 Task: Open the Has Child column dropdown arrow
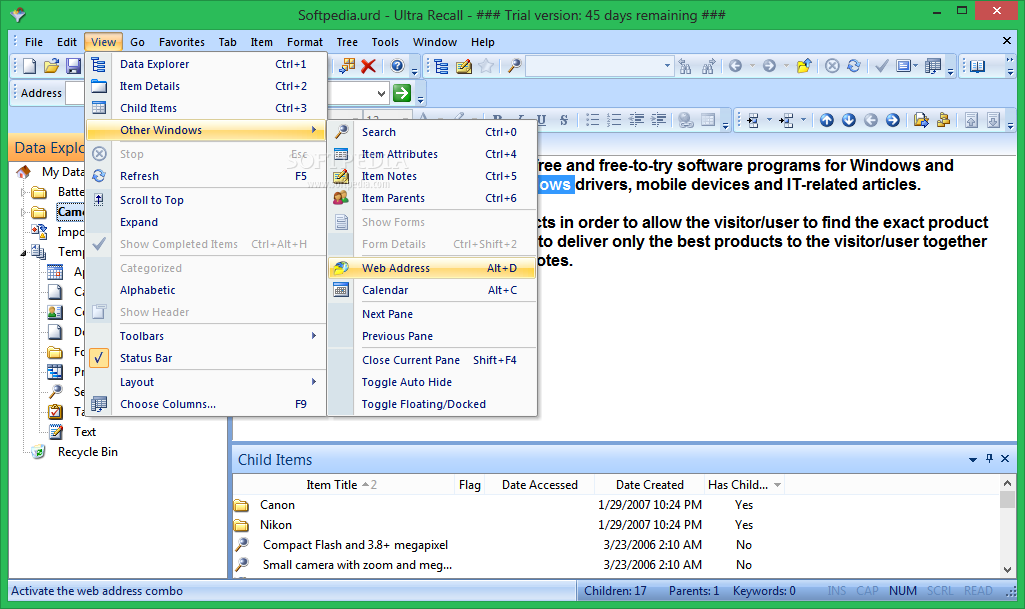[x=777, y=485]
